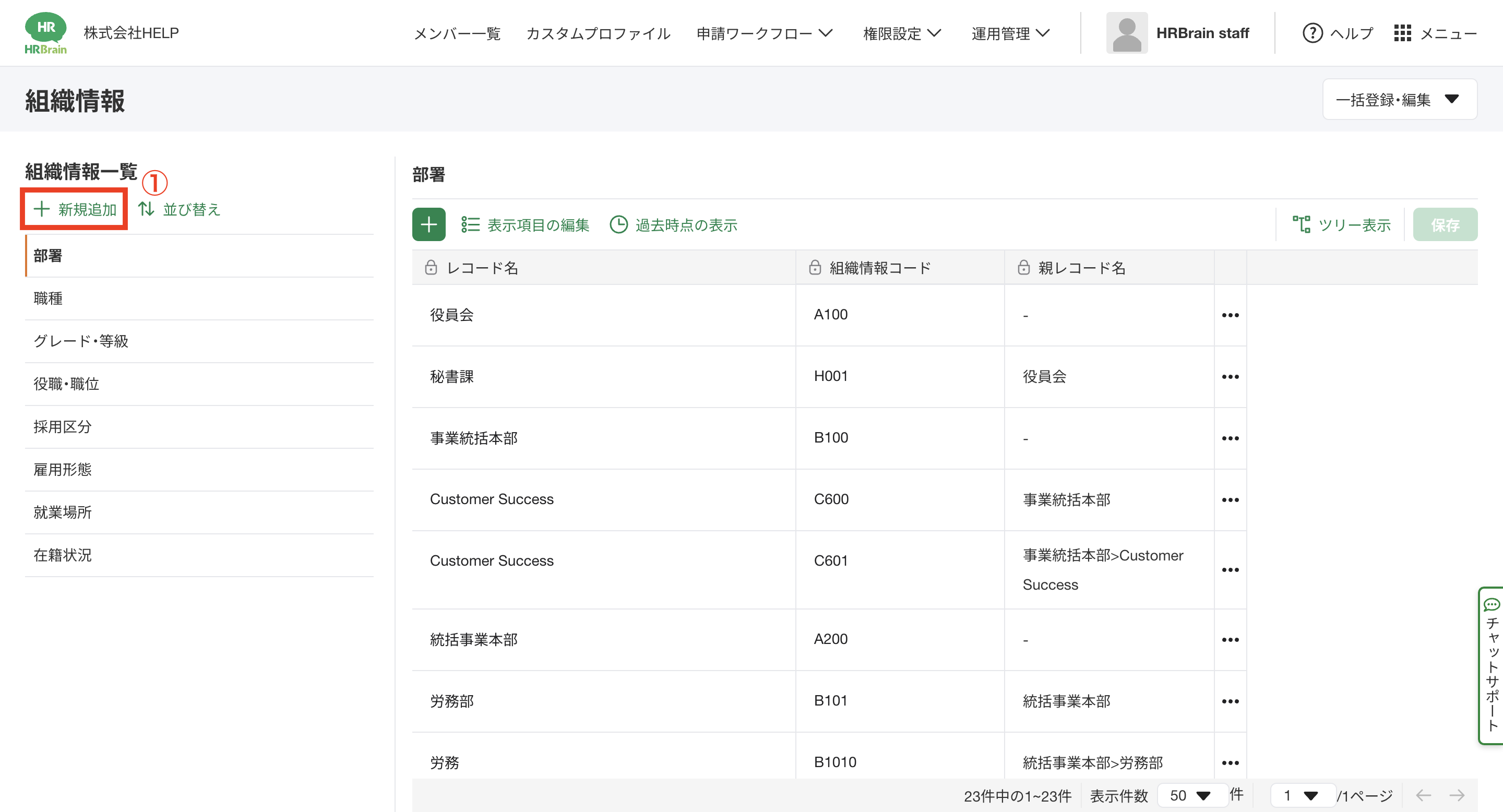Click the HRBrain logo

coord(45,33)
